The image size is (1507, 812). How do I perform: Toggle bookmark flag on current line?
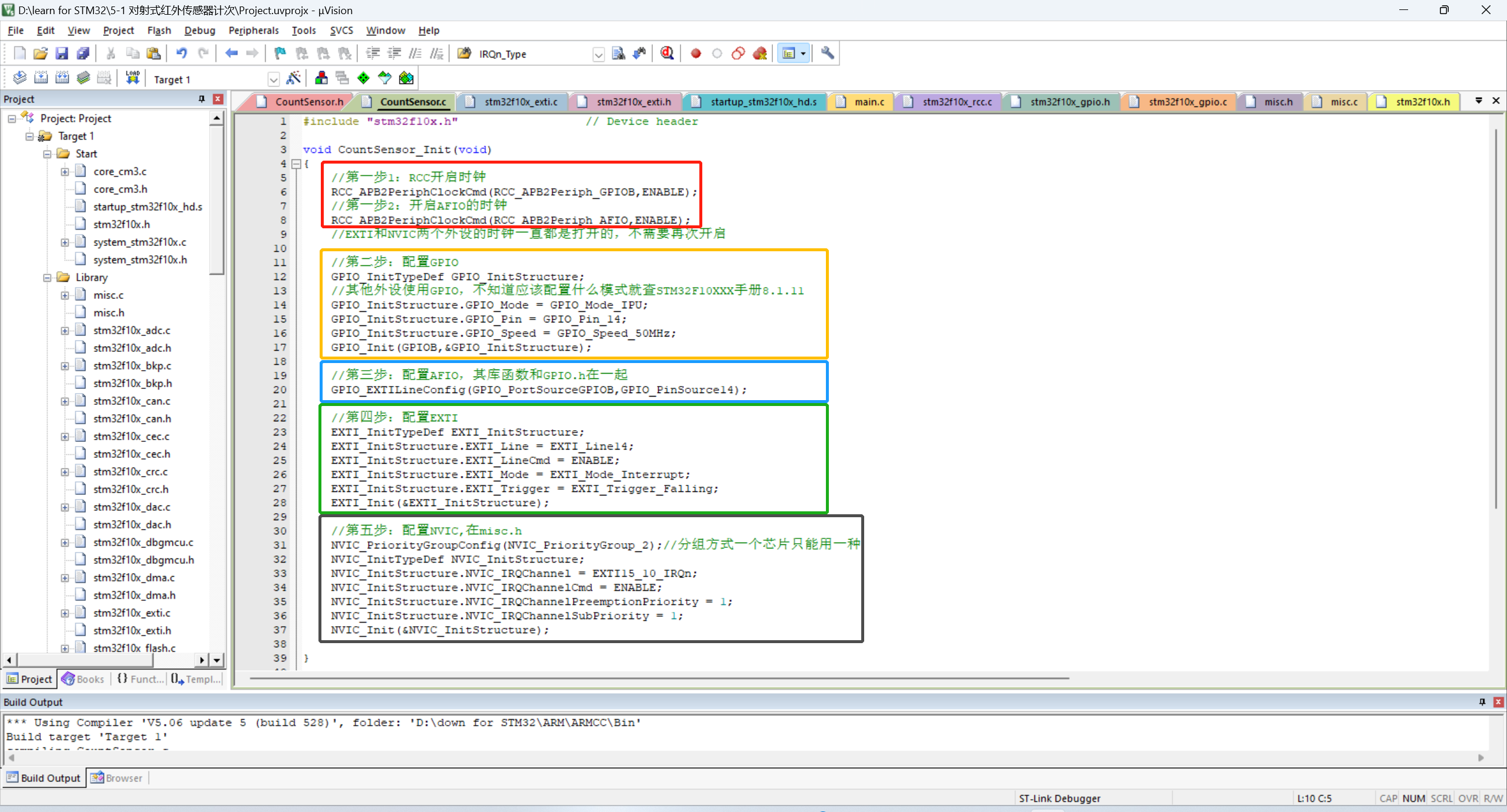click(280, 54)
